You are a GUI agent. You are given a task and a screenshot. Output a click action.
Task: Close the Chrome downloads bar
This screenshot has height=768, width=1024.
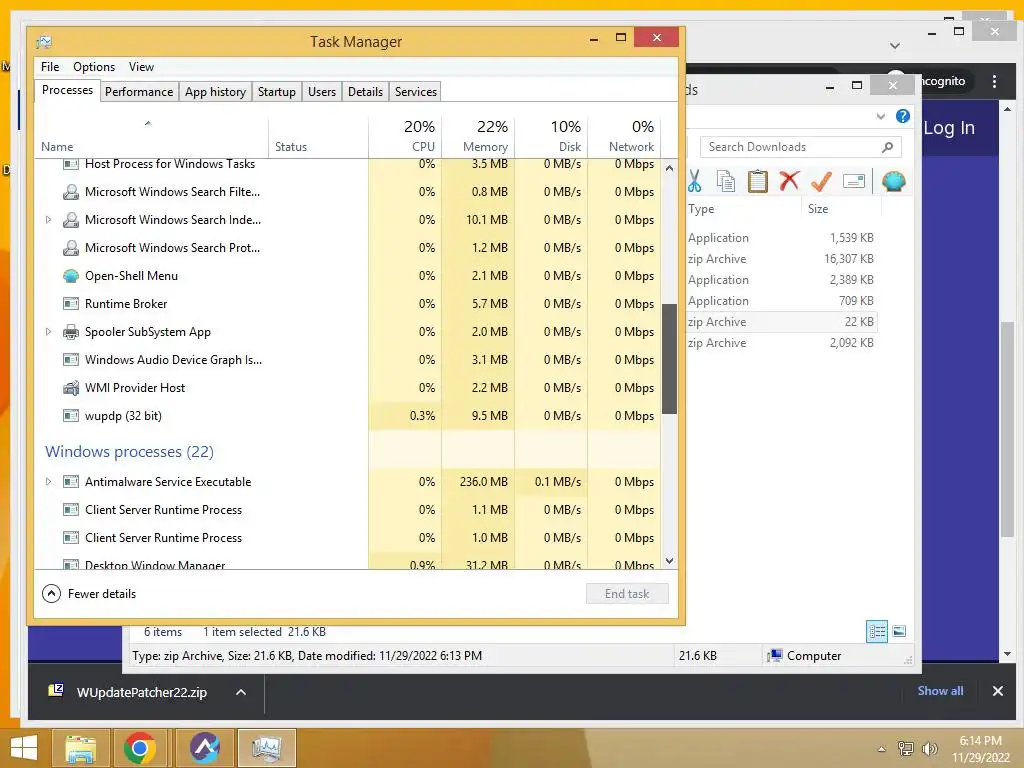click(x=997, y=691)
